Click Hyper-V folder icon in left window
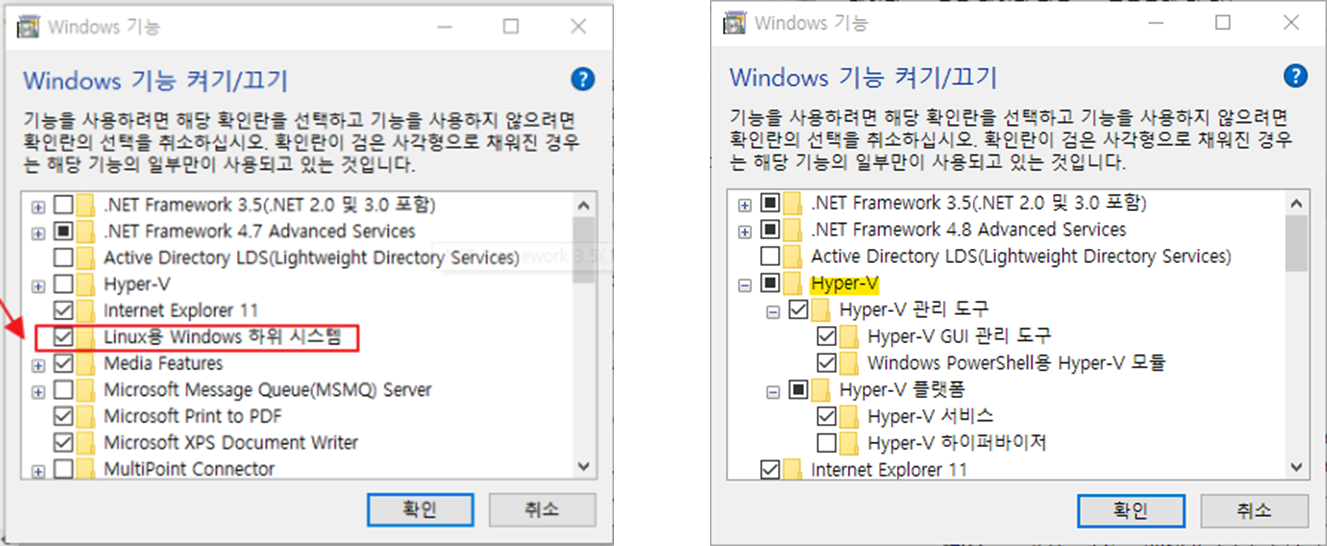This screenshot has height=546, width=1327. pyautogui.click(x=87, y=284)
